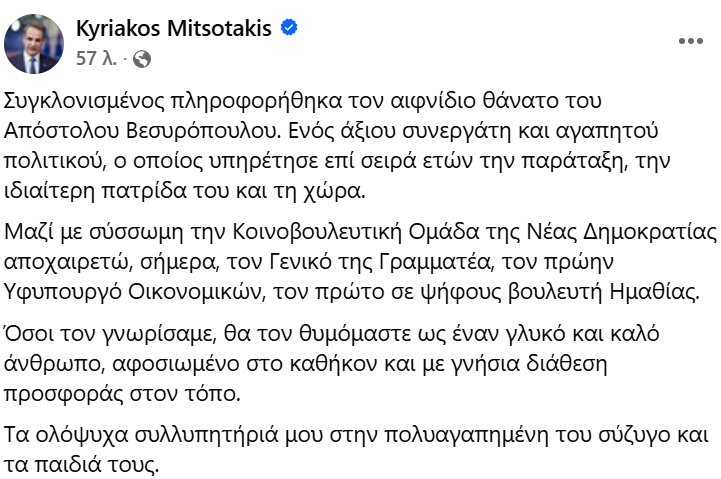Click the words "Υφυπουργό Οικονομικών"
The height and width of the screenshot is (479, 721).
pos(133,292)
